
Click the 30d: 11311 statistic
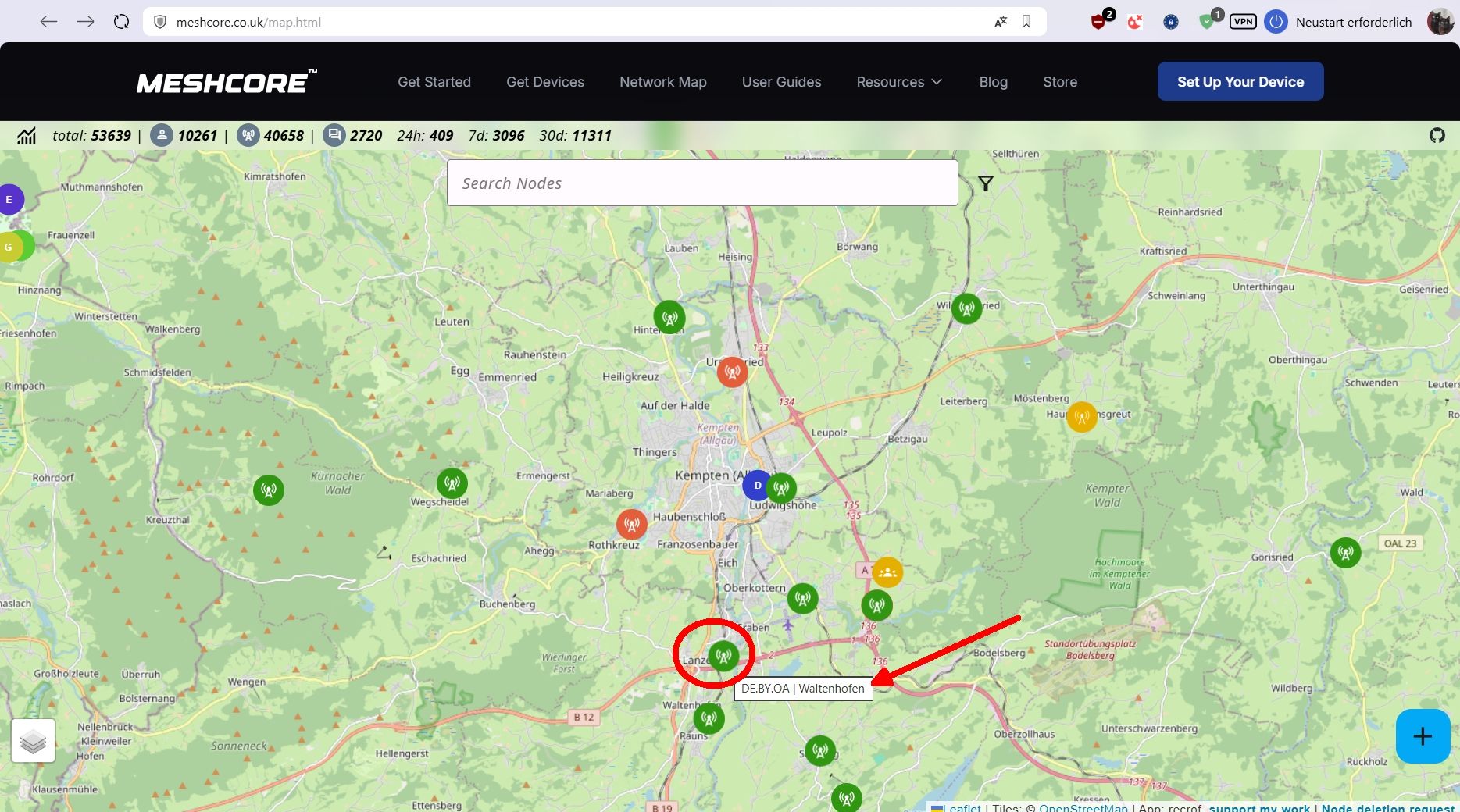click(575, 135)
